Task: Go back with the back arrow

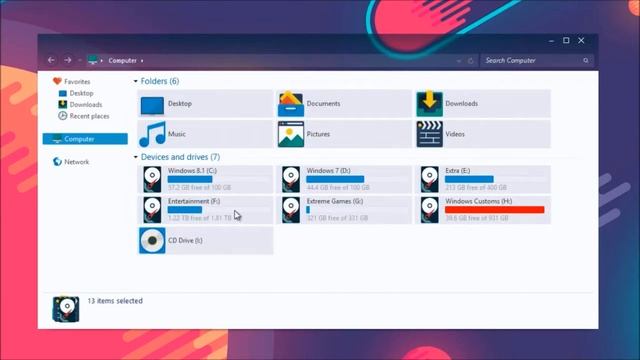Action: point(51,60)
